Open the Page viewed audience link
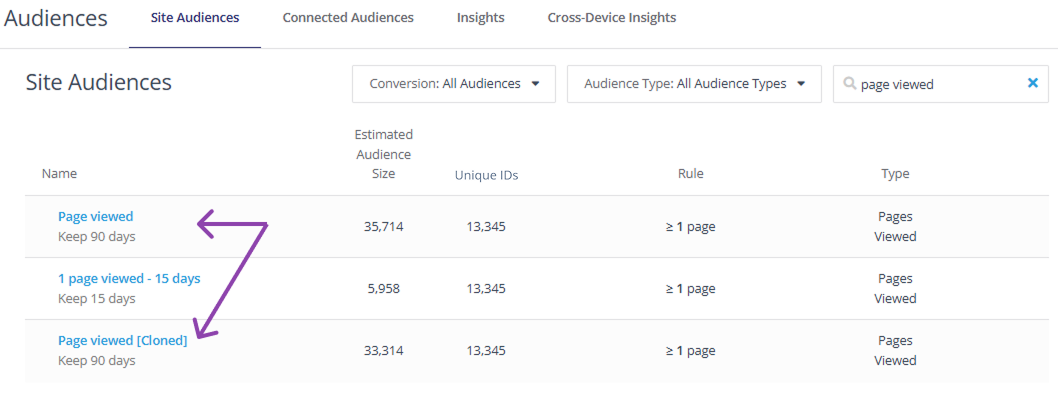 point(96,217)
